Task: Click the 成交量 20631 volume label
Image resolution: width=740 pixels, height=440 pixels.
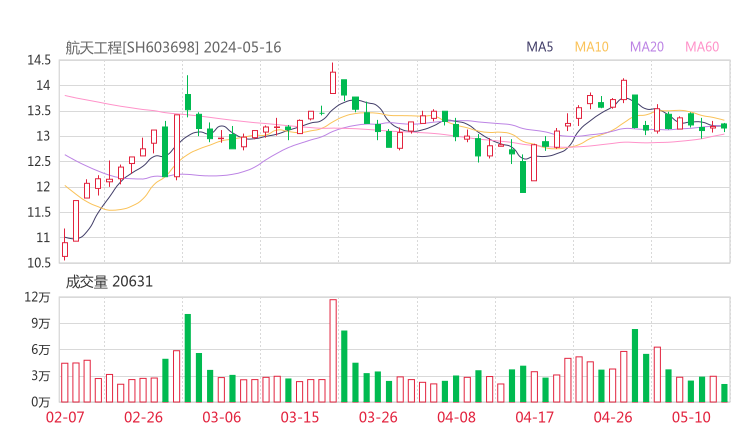Action: pos(109,282)
